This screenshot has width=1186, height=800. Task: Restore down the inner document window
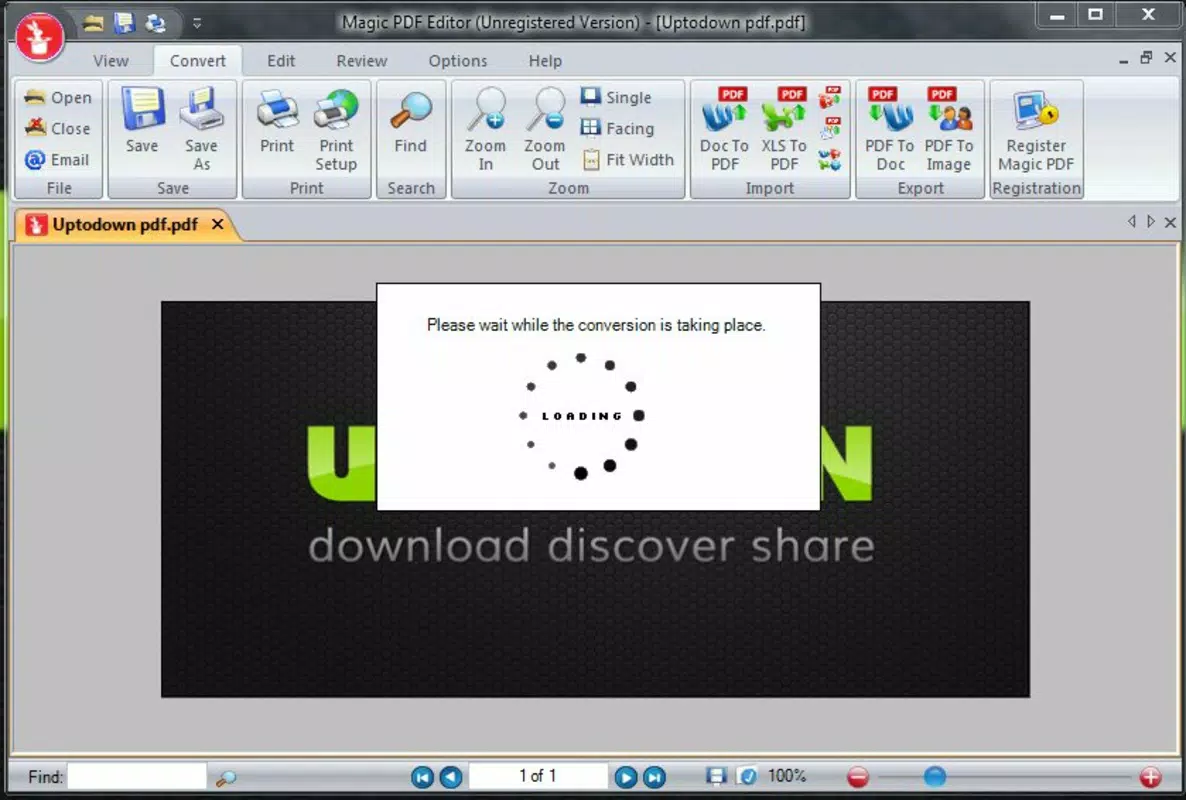[x=1146, y=57]
